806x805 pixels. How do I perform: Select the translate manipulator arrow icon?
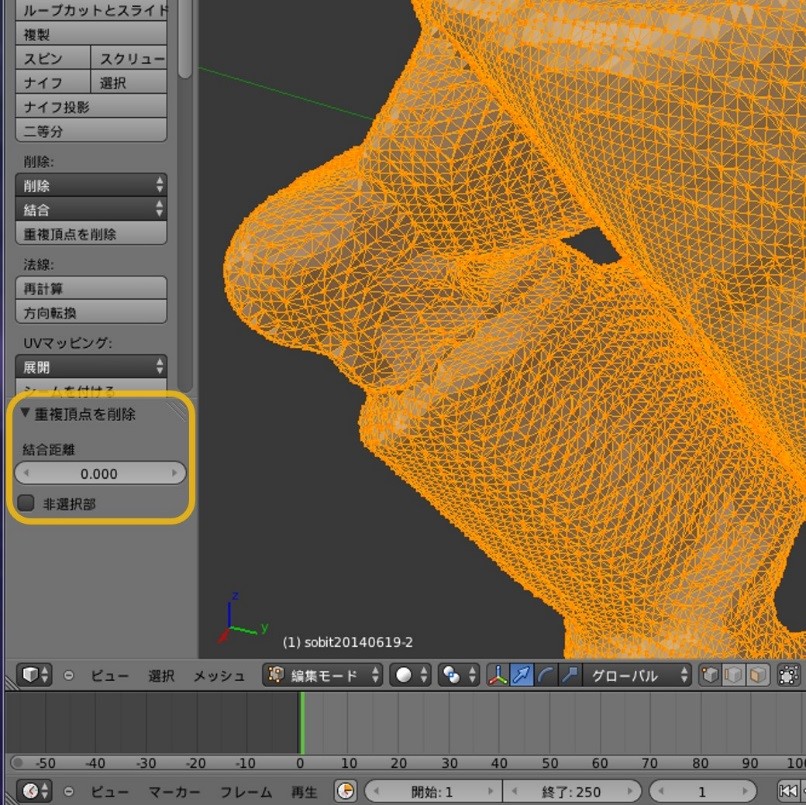[x=522, y=675]
